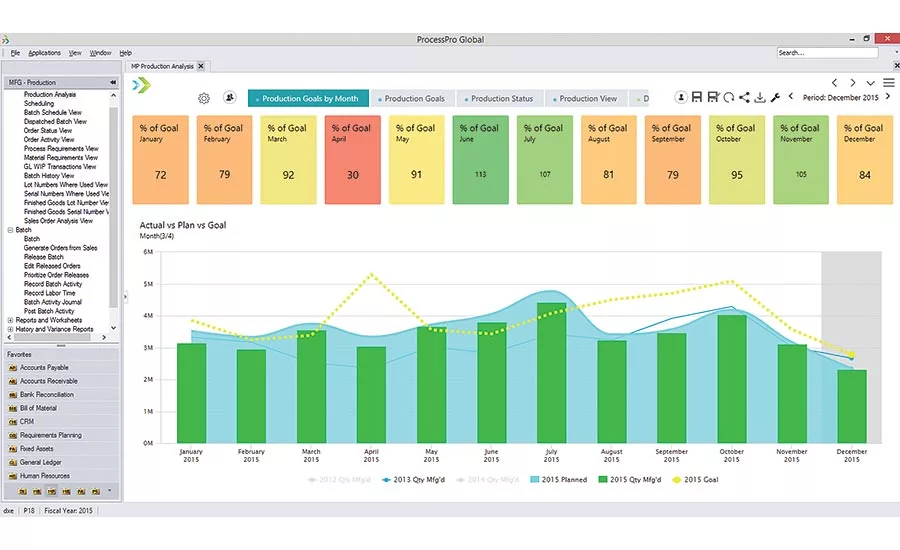Collapse the Batch tree node
The width and height of the screenshot is (900, 550).
pos(10,230)
